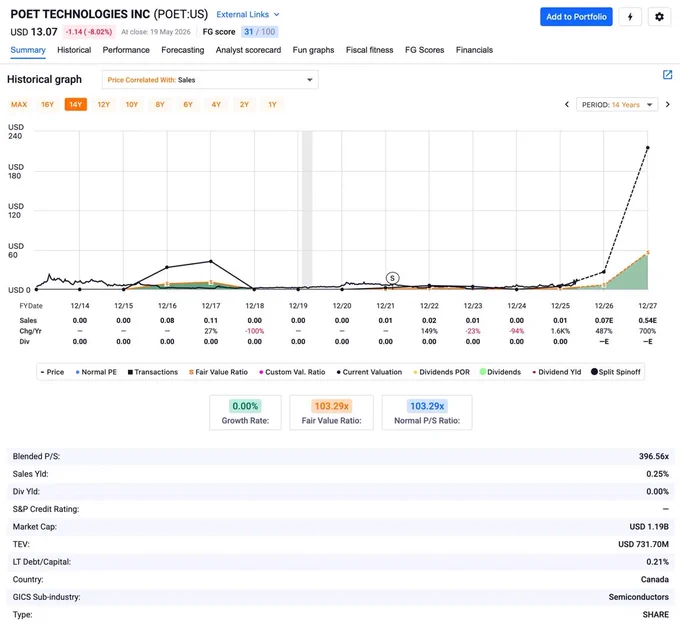Select the 12Y time range button
Image resolution: width=680 pixels, height=630 pixels.
pyautogui.click(x=104, y=104)
